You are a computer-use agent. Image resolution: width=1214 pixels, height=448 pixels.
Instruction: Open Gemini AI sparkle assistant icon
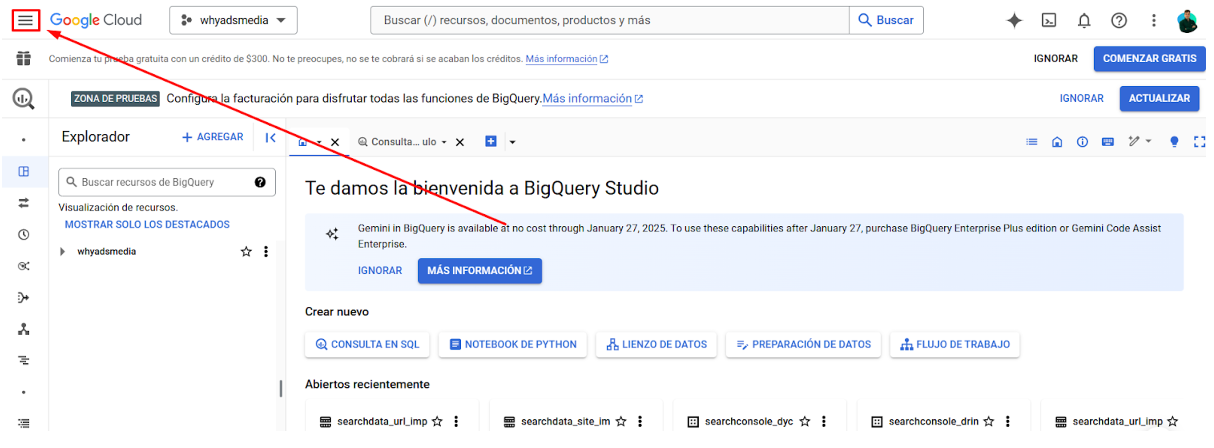click(x=1014, y=20)
